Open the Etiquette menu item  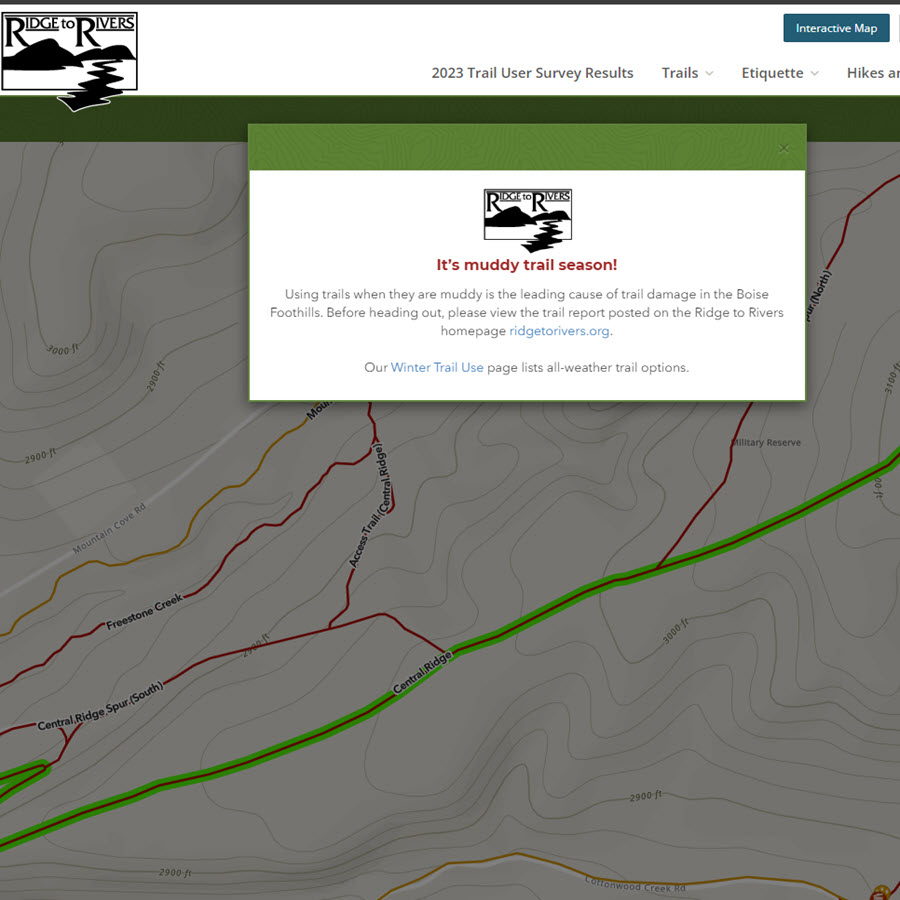click(772, 73)
